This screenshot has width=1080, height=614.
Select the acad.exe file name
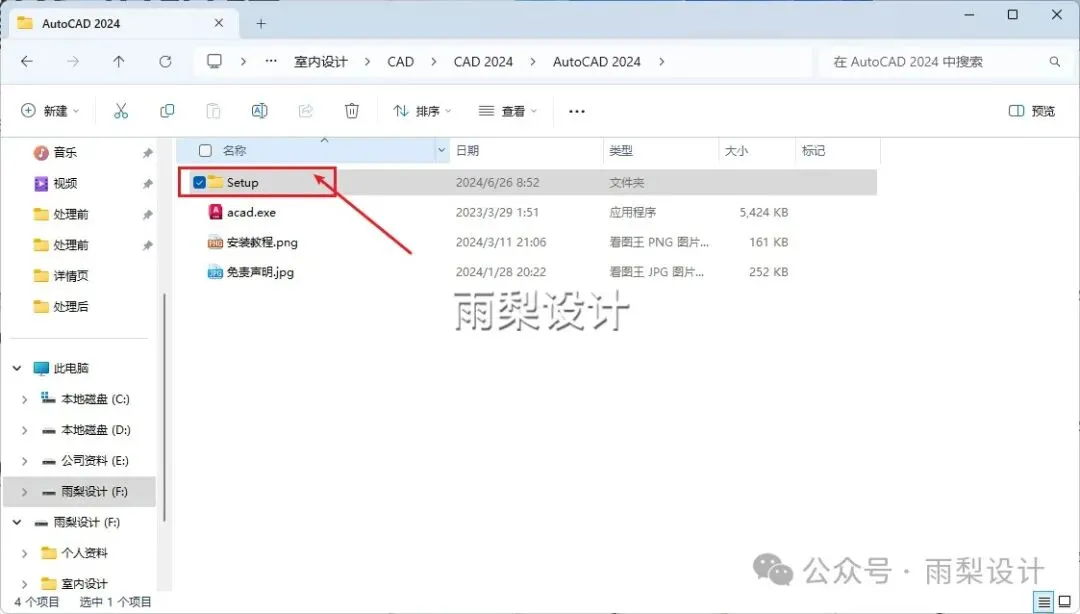pos(251,212)
